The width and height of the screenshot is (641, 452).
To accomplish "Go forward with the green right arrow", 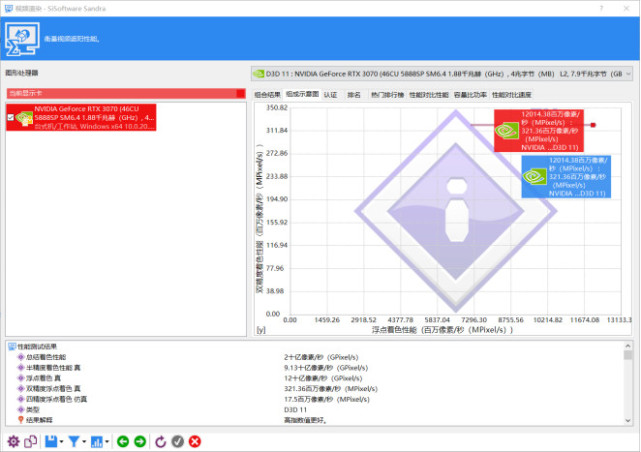I will pos(140,441).
